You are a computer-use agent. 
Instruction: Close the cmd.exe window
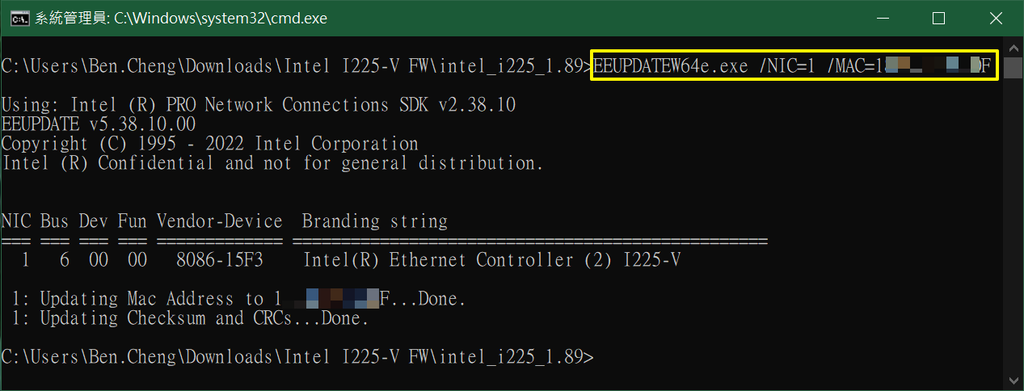[995, 18]
